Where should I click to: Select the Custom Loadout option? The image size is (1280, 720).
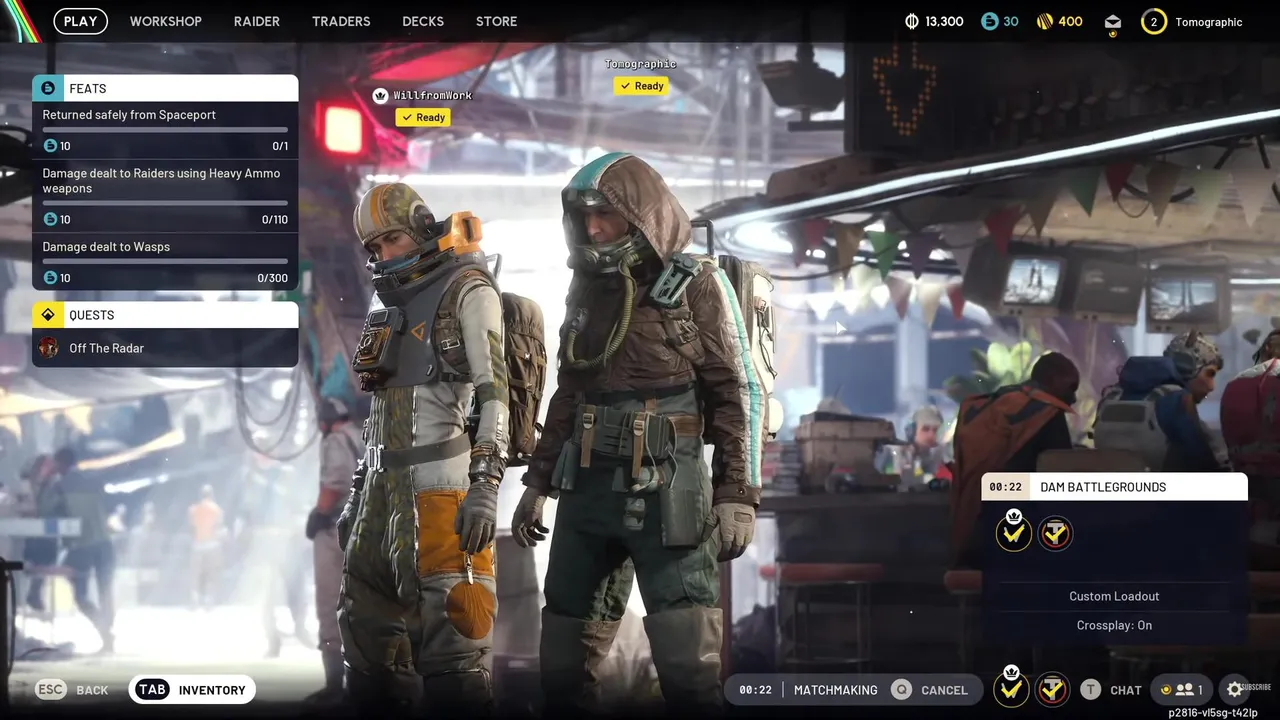1114,596
